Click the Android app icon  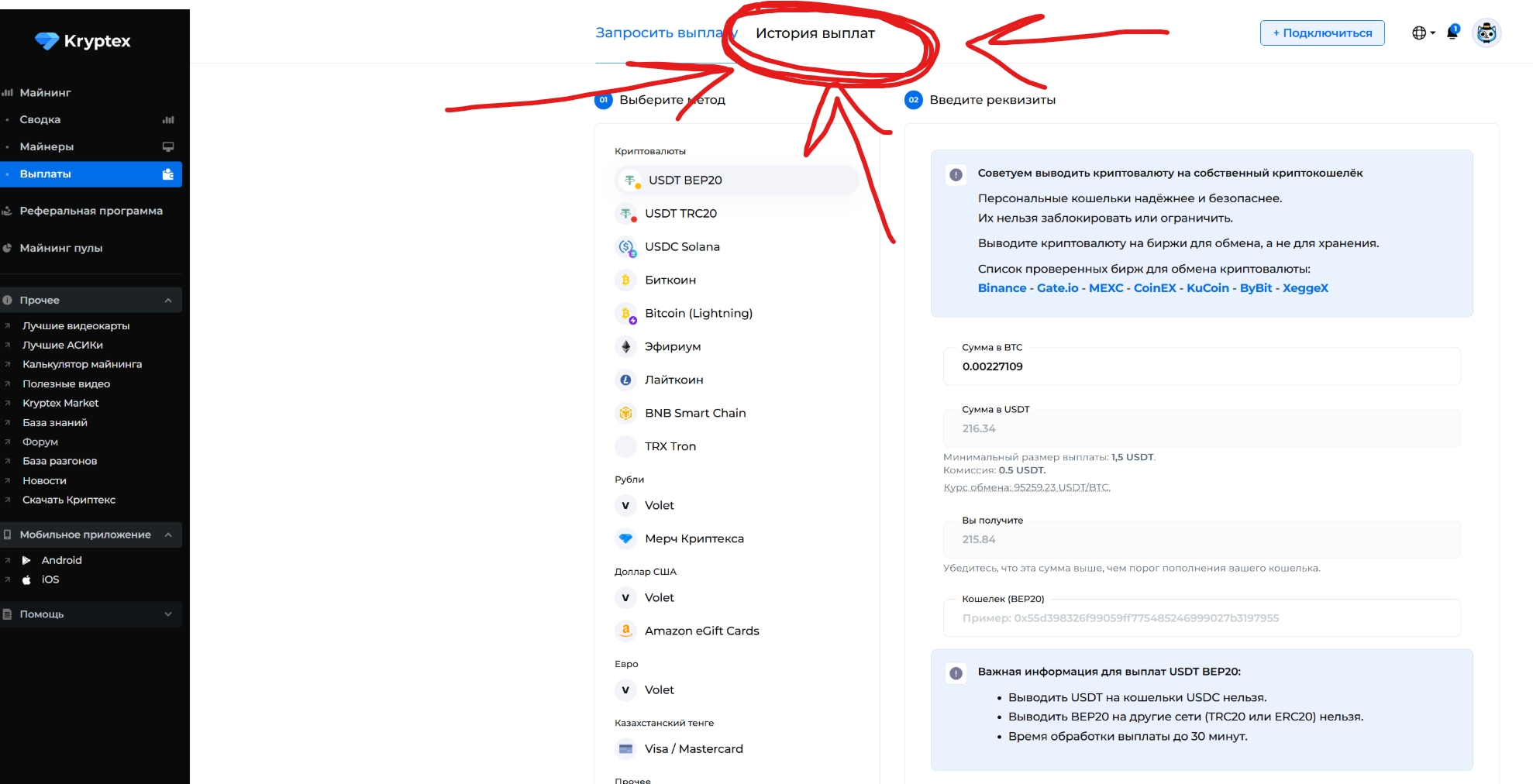(x=26, y=560)
